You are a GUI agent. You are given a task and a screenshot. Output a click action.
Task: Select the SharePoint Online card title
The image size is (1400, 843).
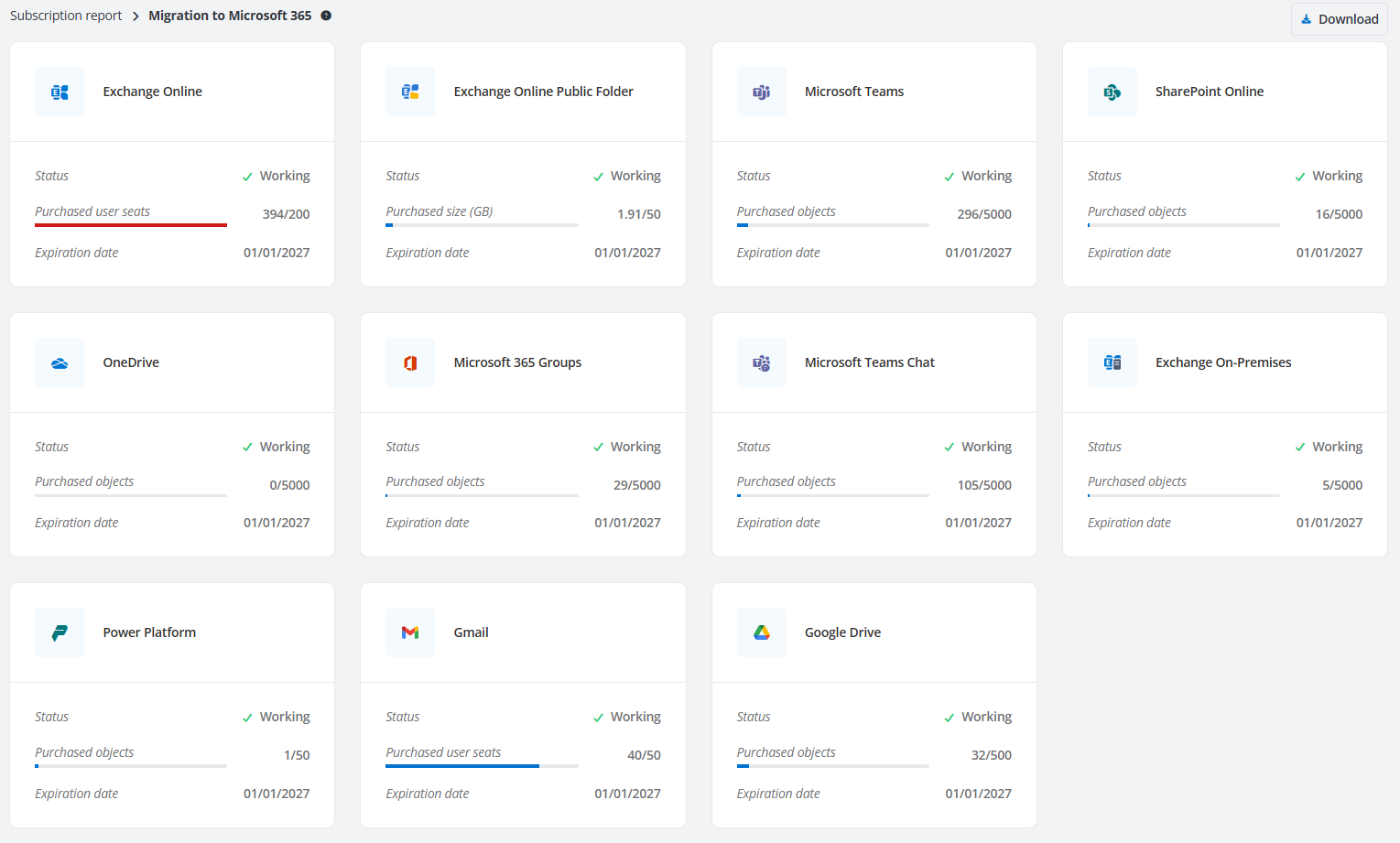pyautogui.click(x=1210, y=92)
